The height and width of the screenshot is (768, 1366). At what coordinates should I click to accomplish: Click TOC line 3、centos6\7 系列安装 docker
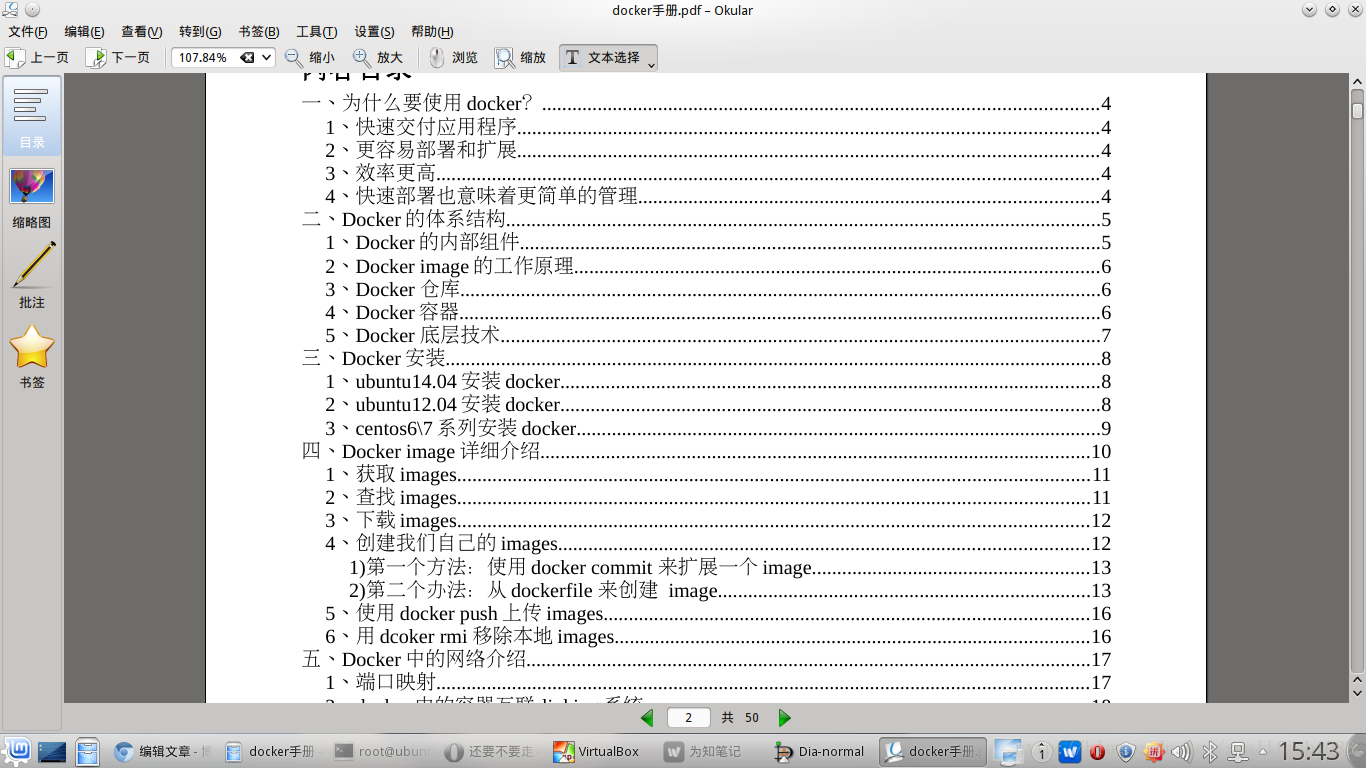click(718, 429)
